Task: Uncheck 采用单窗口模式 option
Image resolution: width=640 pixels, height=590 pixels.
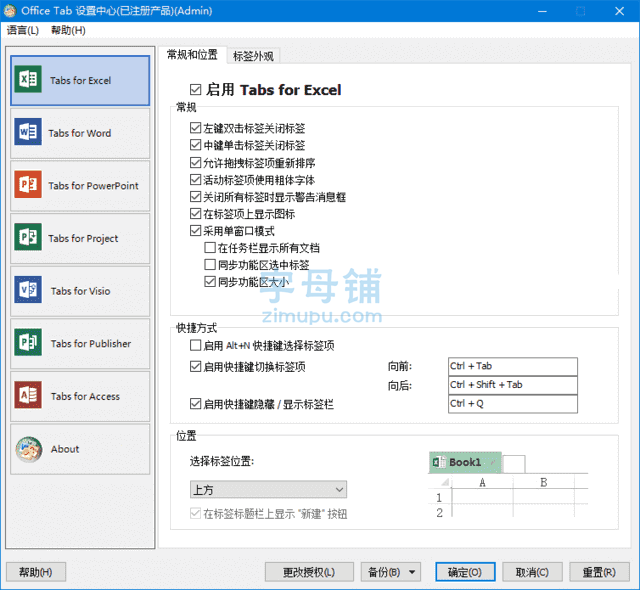Action: (x=196, y=231)
